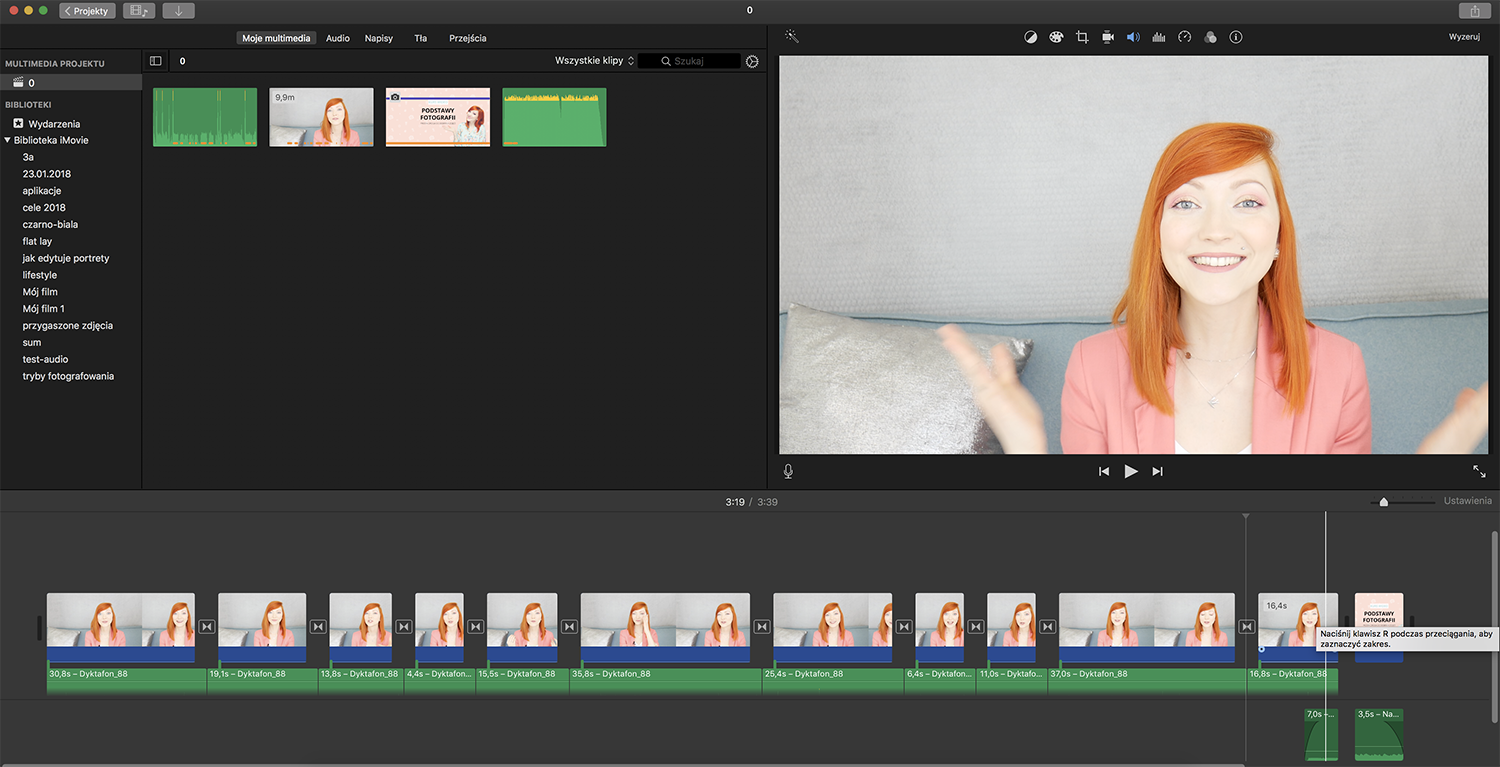Viewport: 1500px width, 767px height.
Task: Open the color balance tool
Action: pos(1031,37)
